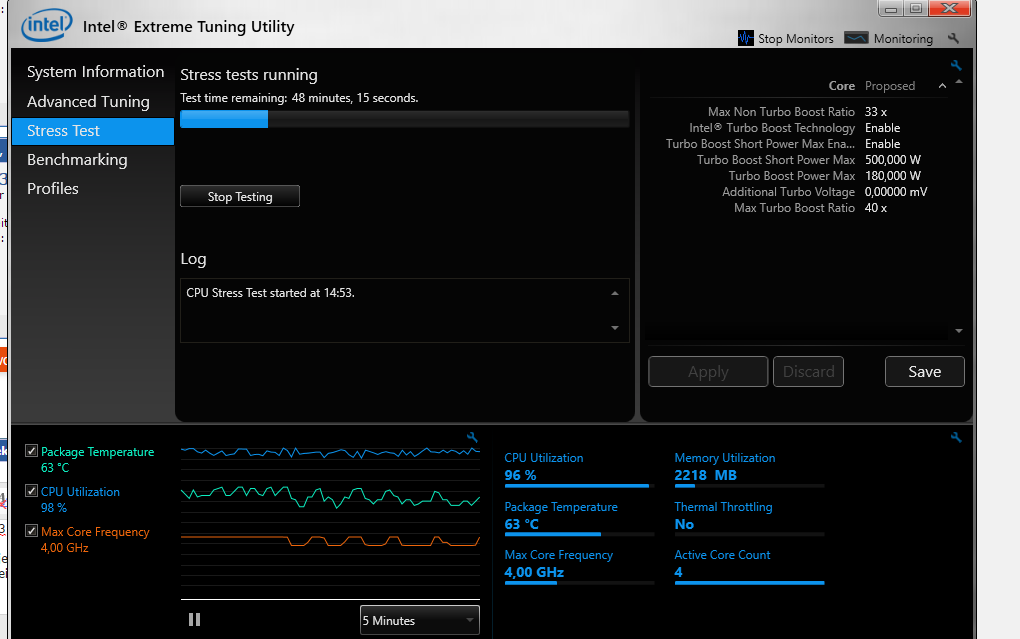The height and width of the screenshot is (639, 1020).
Task: Click the Stop Testing button
Action: tap(240, 197)
